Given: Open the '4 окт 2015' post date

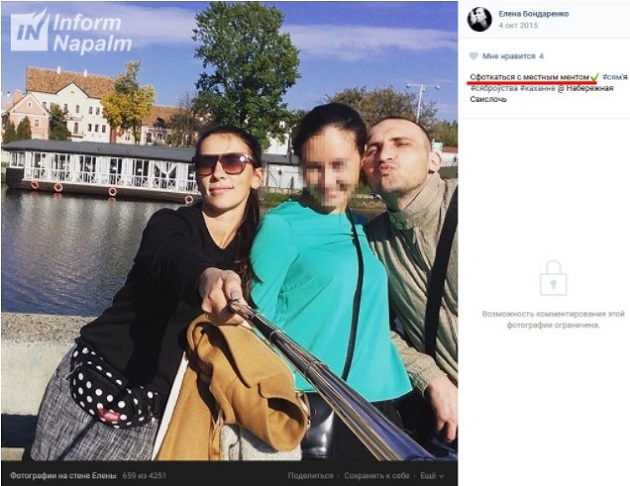Looking at the screenshot, I should tap(518, 25).
